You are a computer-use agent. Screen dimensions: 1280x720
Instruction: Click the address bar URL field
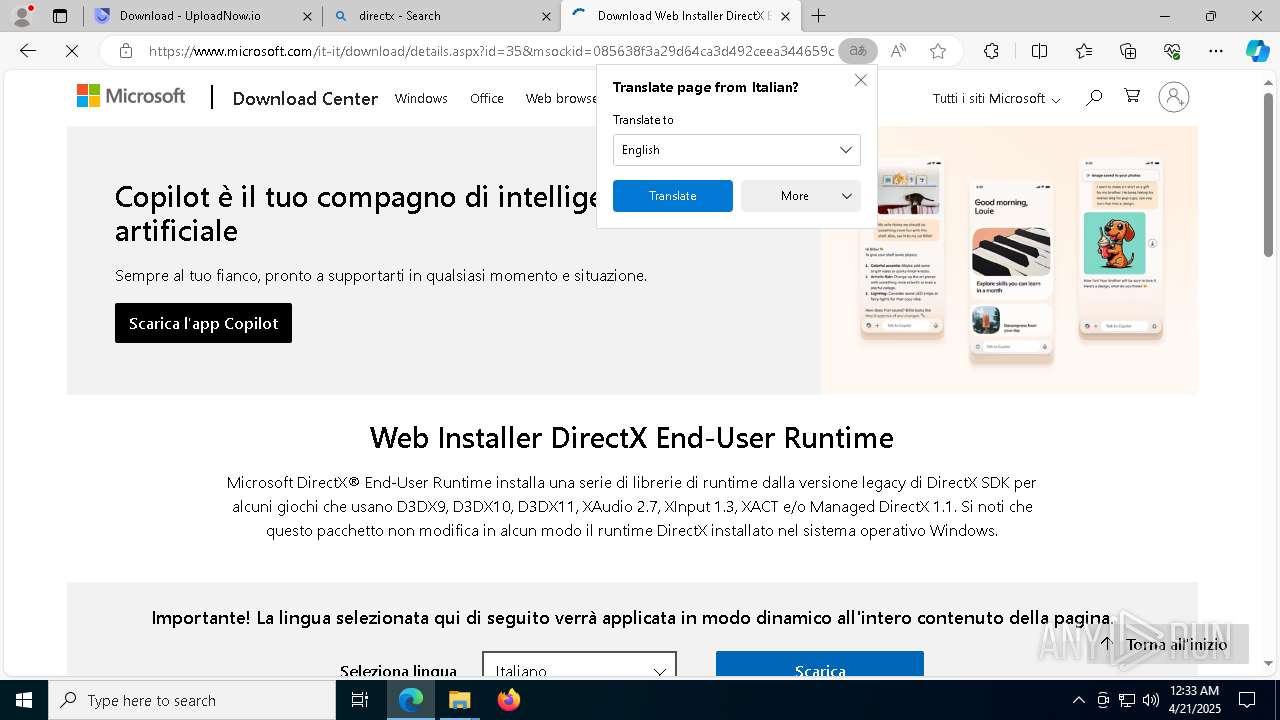coord(490,51)
